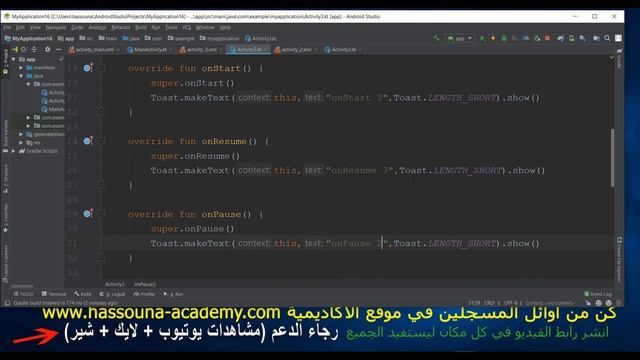640x360 pixels.
Task: Click the profile app icon in toolbar
Action: [x=526, y=38]
